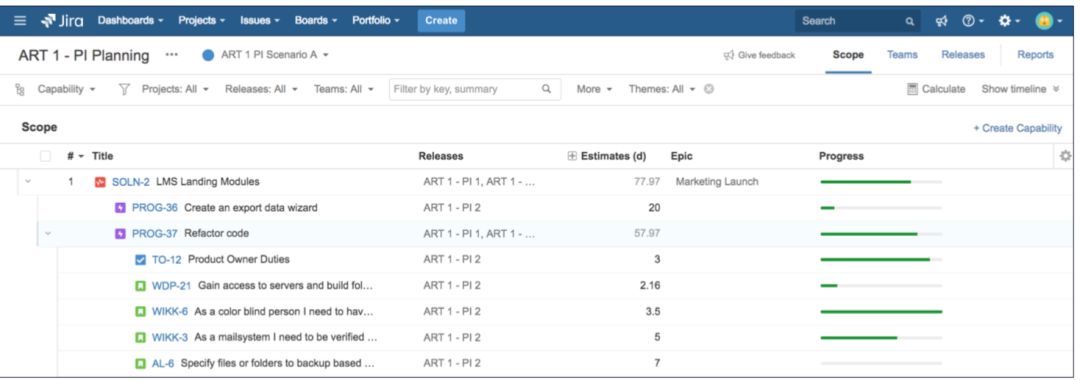Click the AL-6 green story icon
Screen dimensions: 1080x381
(x=141, y=363)
